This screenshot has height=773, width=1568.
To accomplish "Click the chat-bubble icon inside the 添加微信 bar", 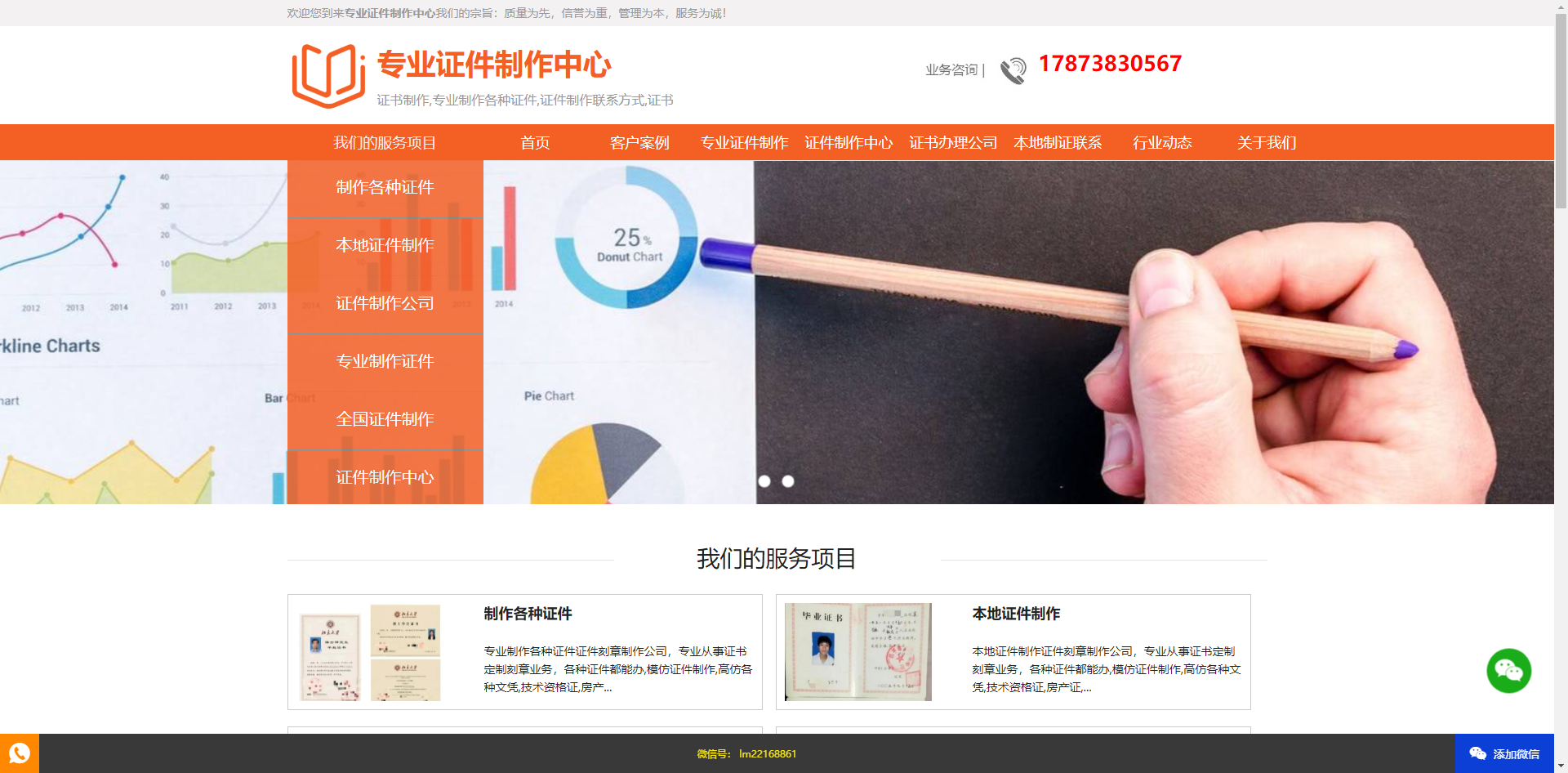I will tap(1477, 753).
